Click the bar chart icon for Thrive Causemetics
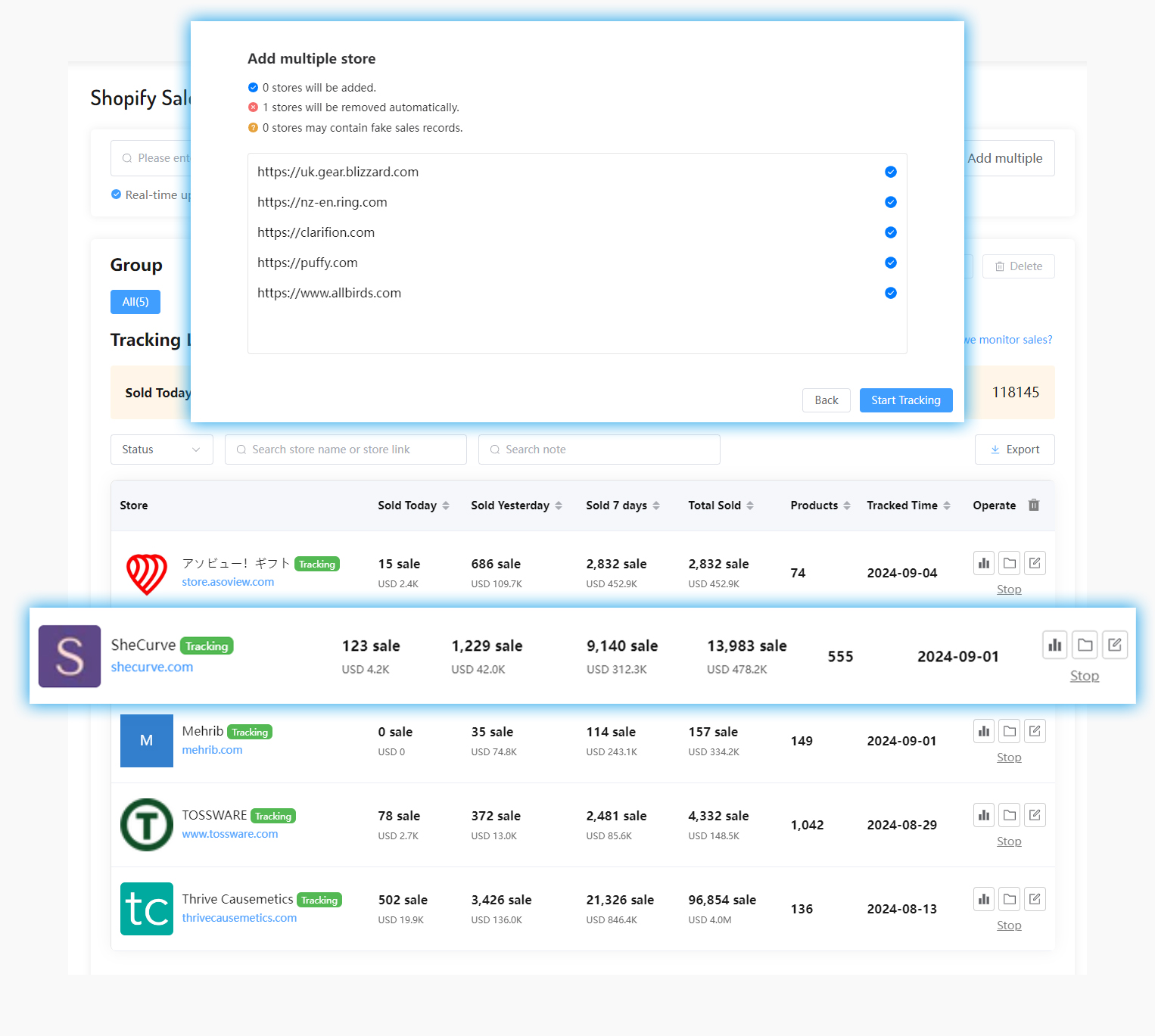This screenshot has height=1036, width=1155. [983, 898]
